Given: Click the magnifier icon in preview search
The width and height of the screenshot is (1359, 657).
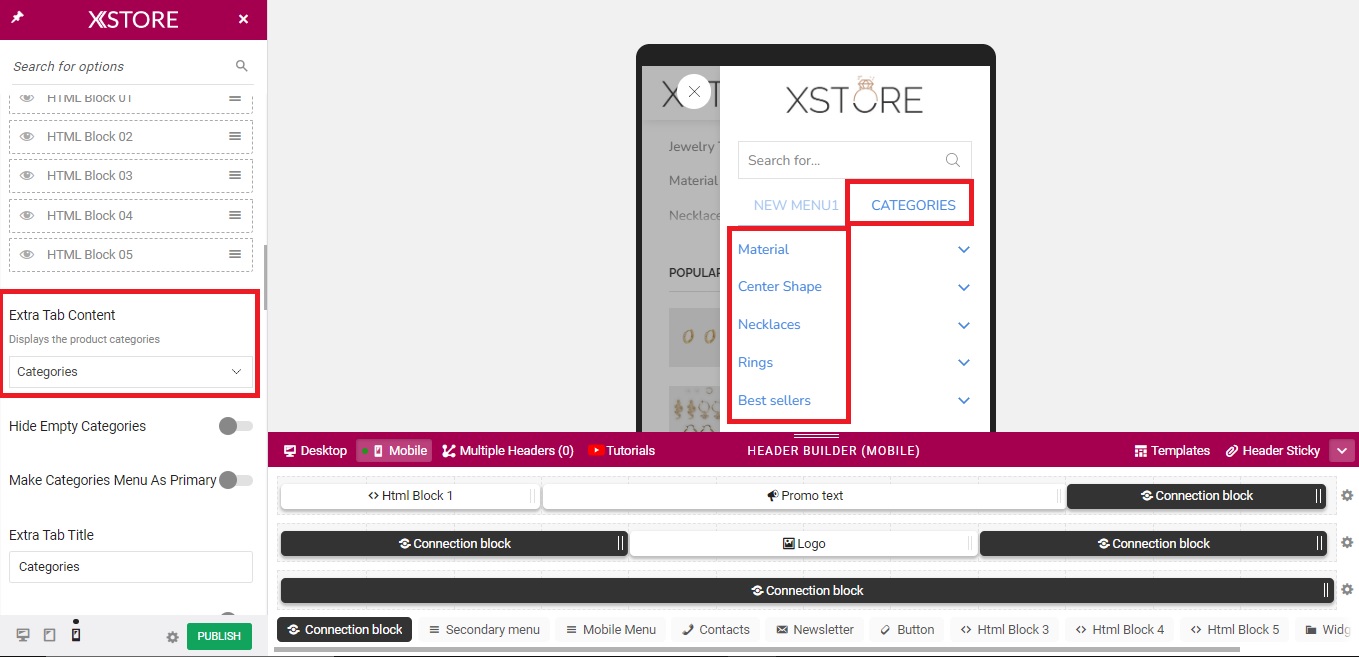Looking at the screenshot, I should 953,160.
